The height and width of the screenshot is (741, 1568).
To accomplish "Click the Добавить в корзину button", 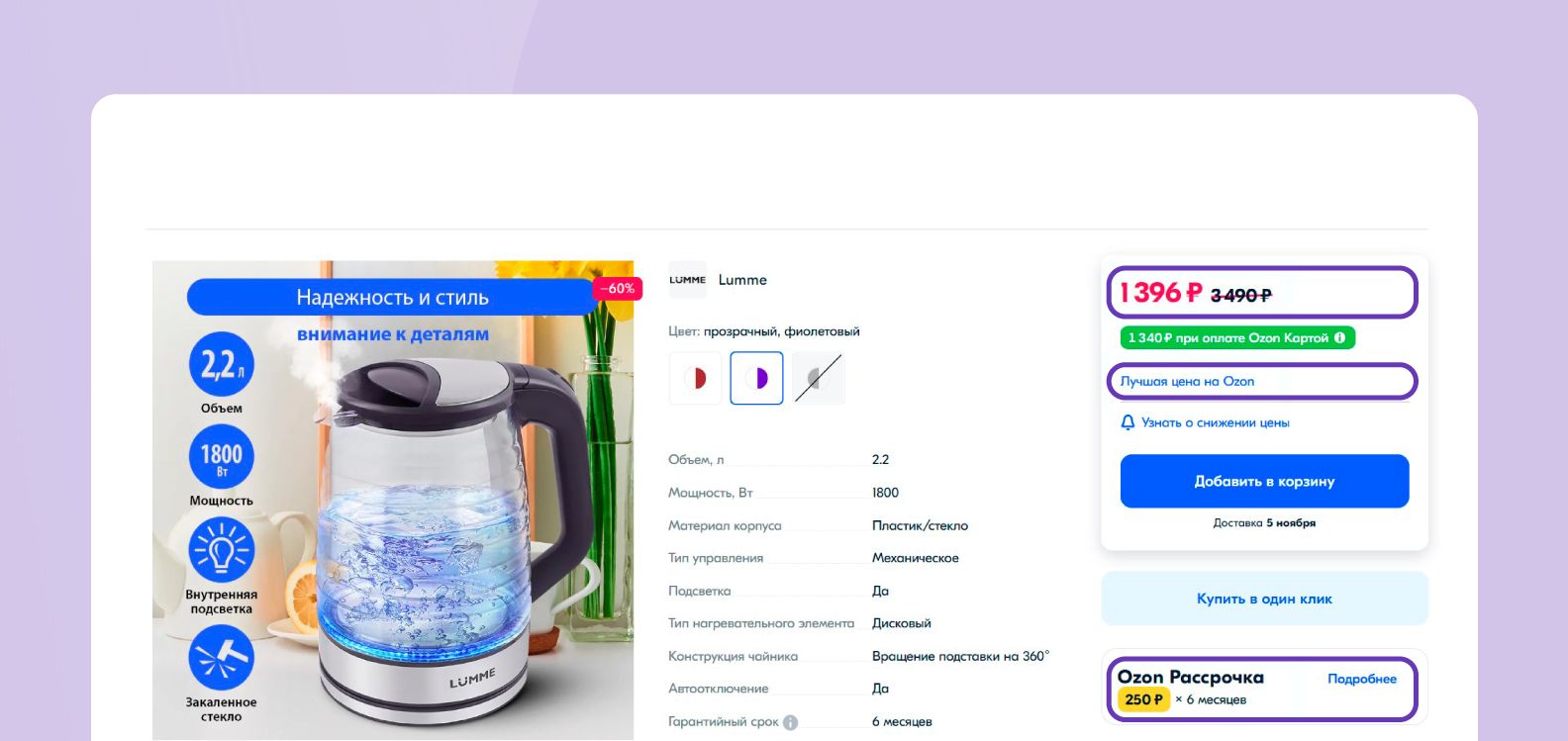I will coord(1264,481).
